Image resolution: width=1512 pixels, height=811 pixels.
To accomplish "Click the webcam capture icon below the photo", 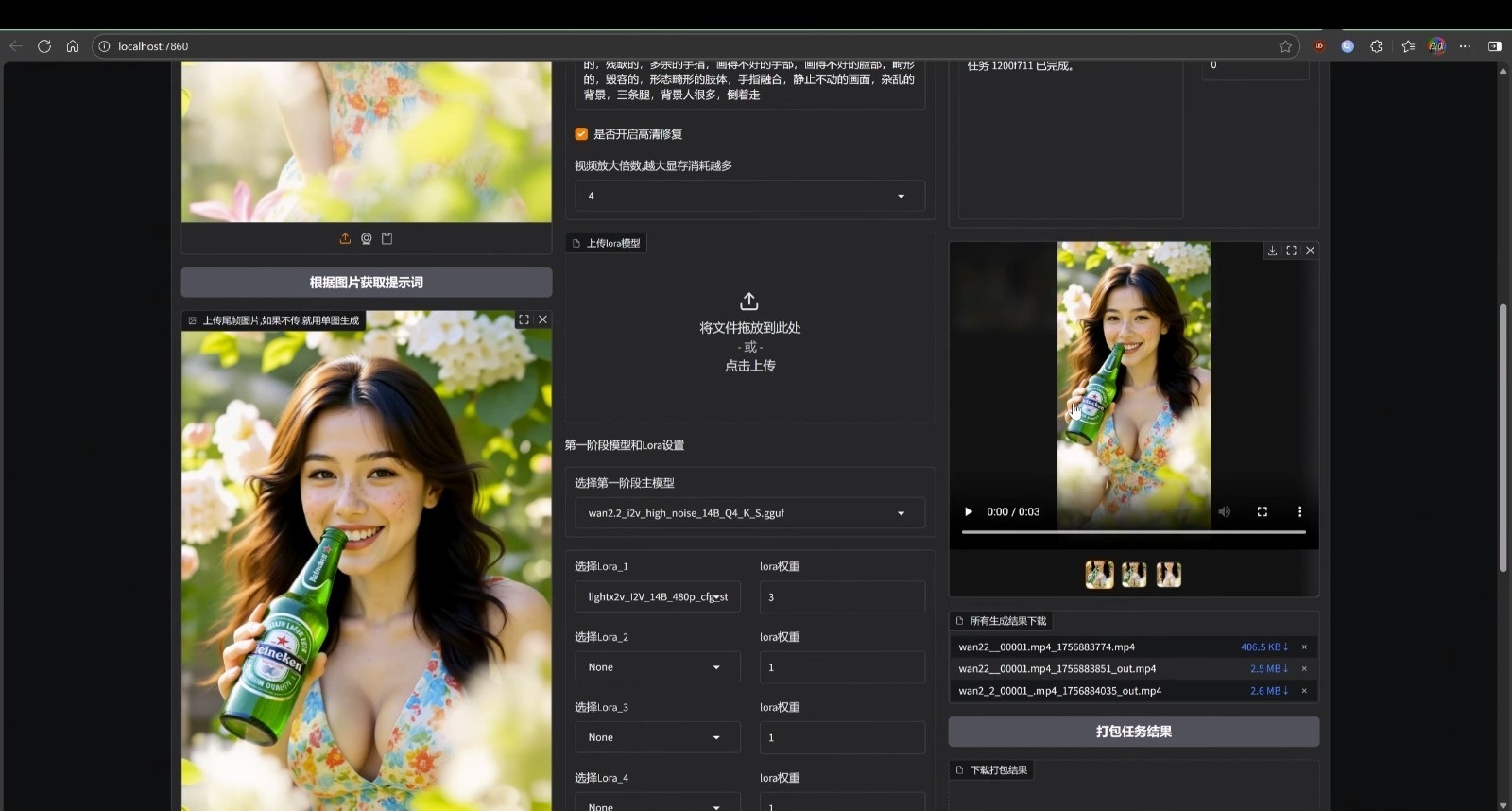I will point(366,238).
